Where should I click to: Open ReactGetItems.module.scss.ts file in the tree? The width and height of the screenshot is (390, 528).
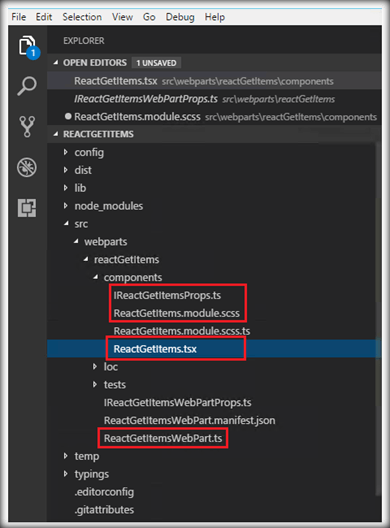click(x=182, y=331)
